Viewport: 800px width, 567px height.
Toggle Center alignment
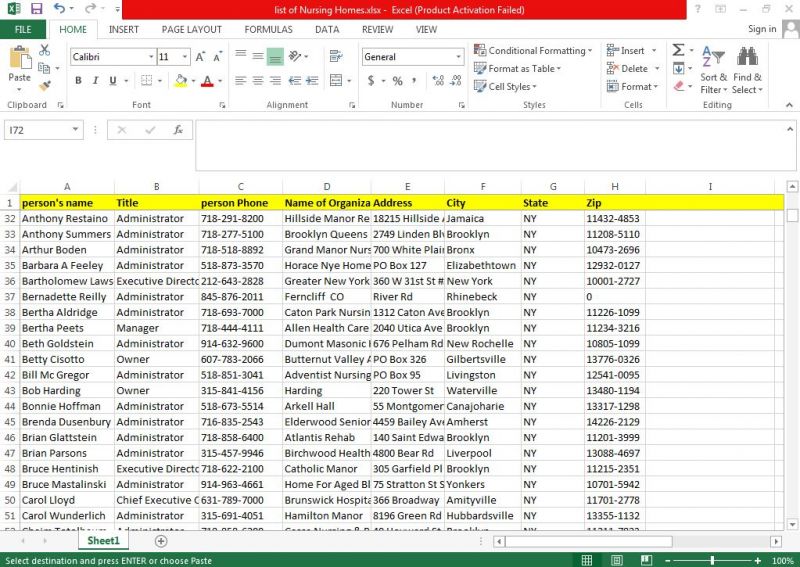pyautogui.click(x=258, y=81)
